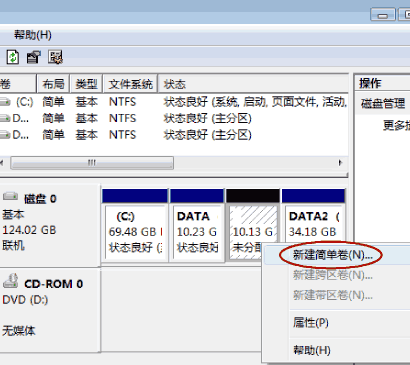
Task: Click the scrollbar left arrow
Action: click(2, 163)
